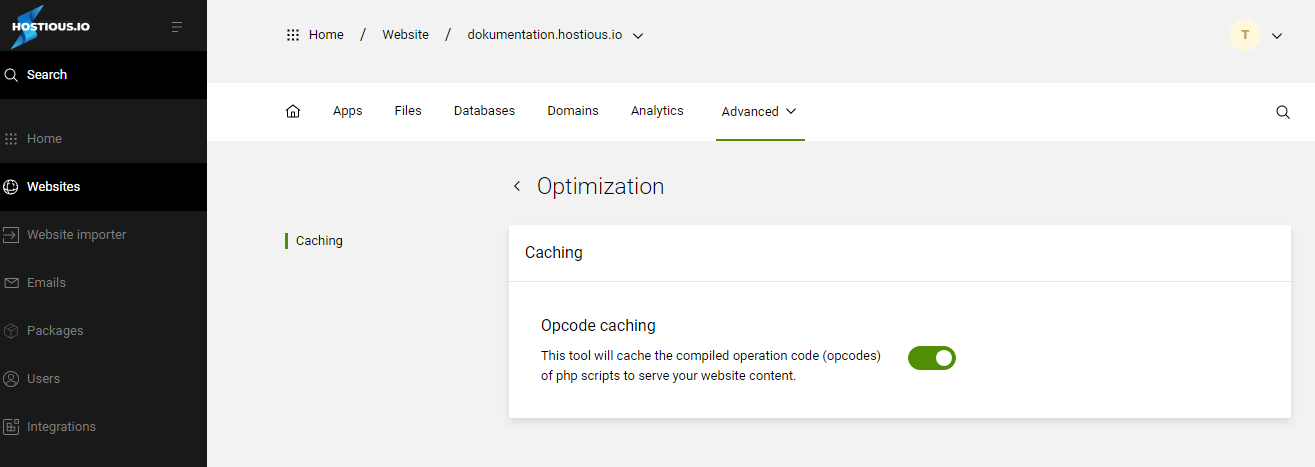Select Caching in the left section list
Screen dimensions: 1315x467
tap(319, 241)
